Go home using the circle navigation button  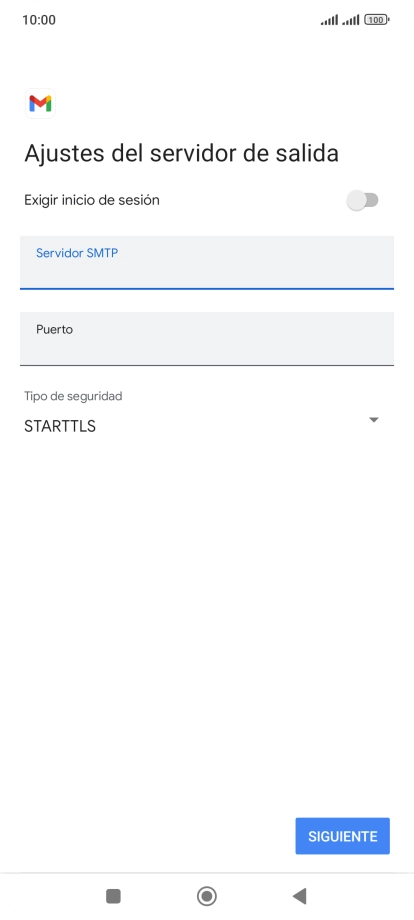click(207, 896)
